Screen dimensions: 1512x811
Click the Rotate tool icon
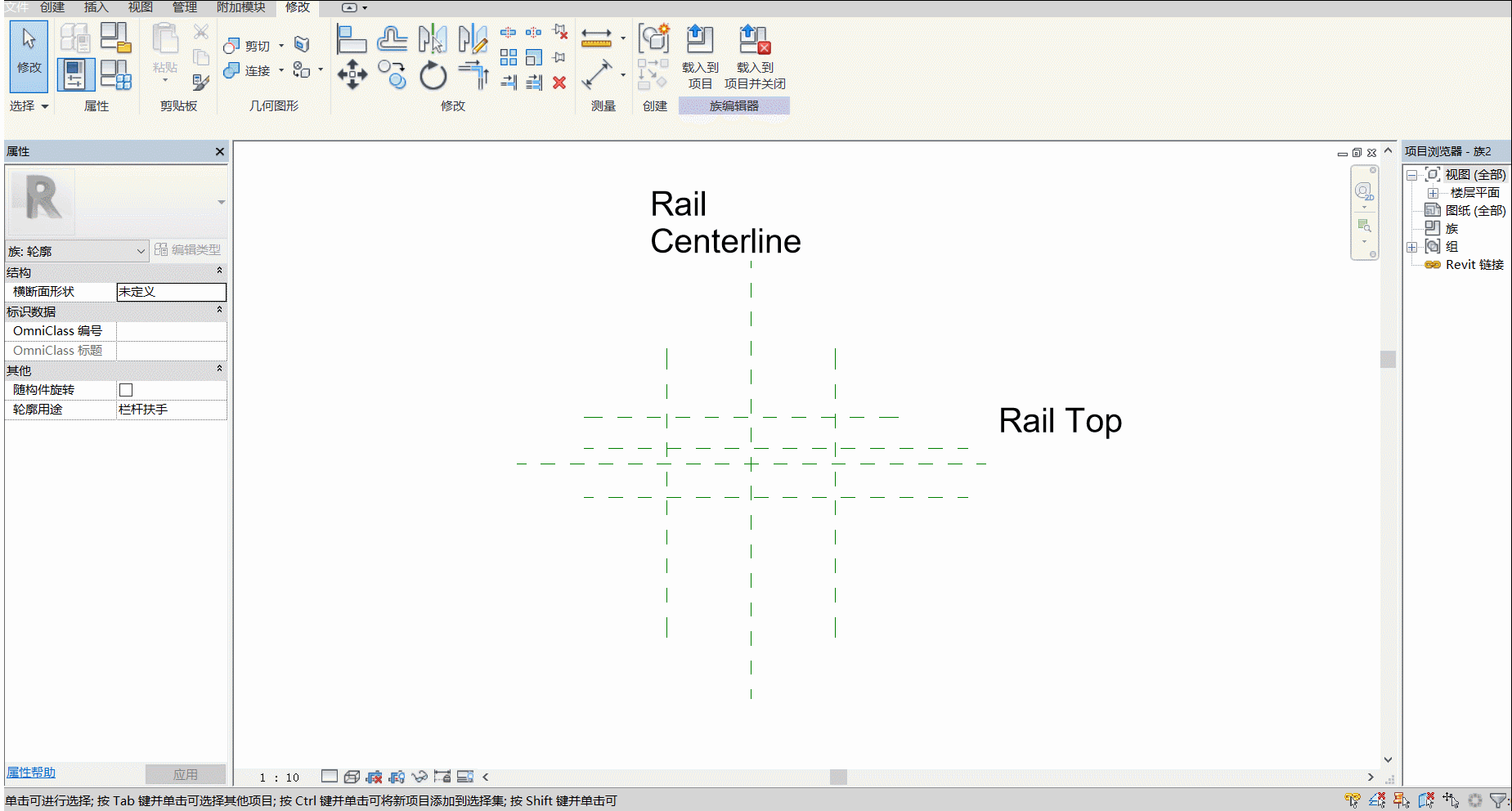pyautogui.click(x=433, y=75)
